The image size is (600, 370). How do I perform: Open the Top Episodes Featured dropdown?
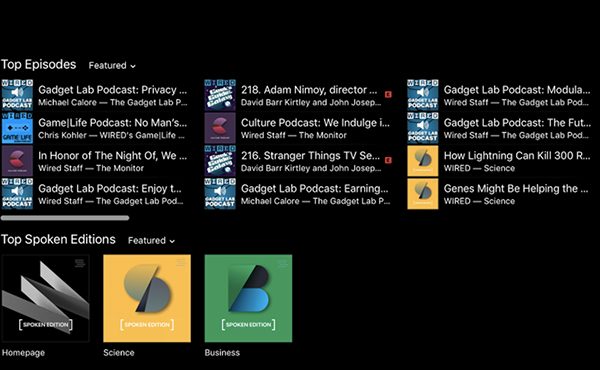pyautogui.click(x=112, y=65)
